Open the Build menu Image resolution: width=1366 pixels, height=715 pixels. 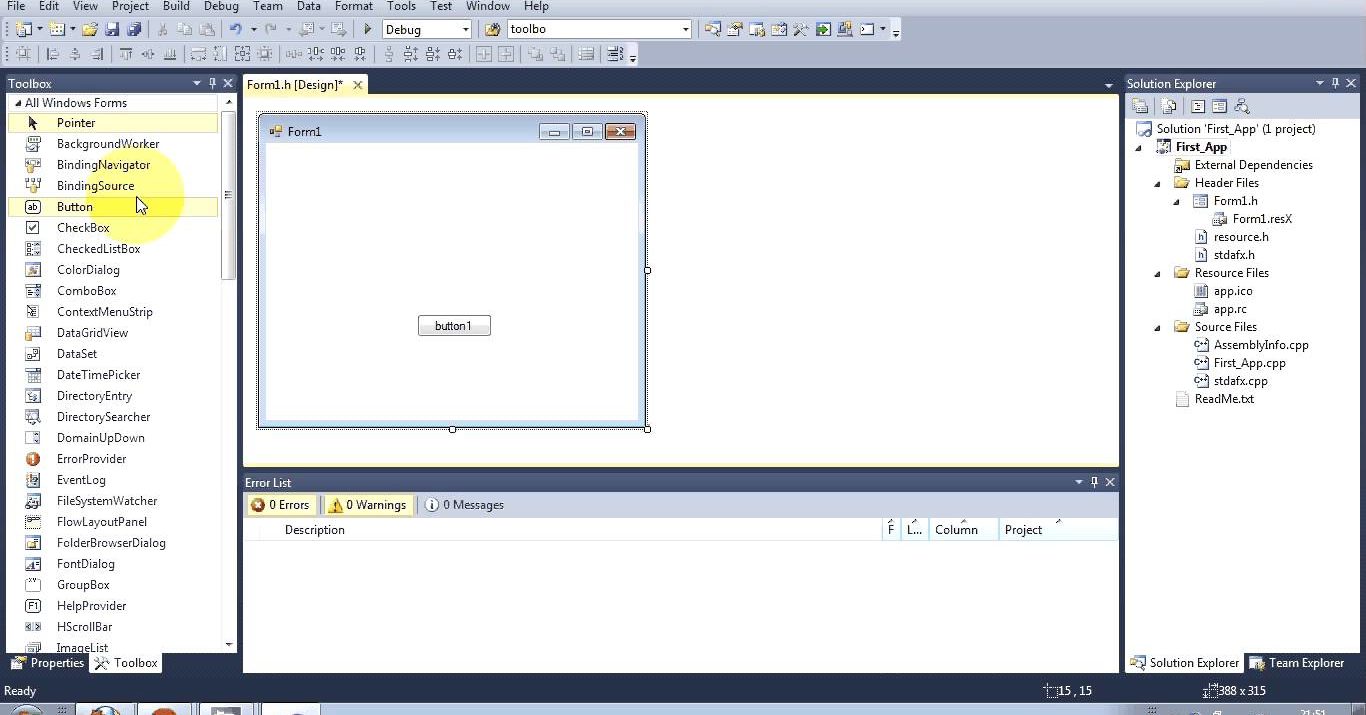coord(176,6)
